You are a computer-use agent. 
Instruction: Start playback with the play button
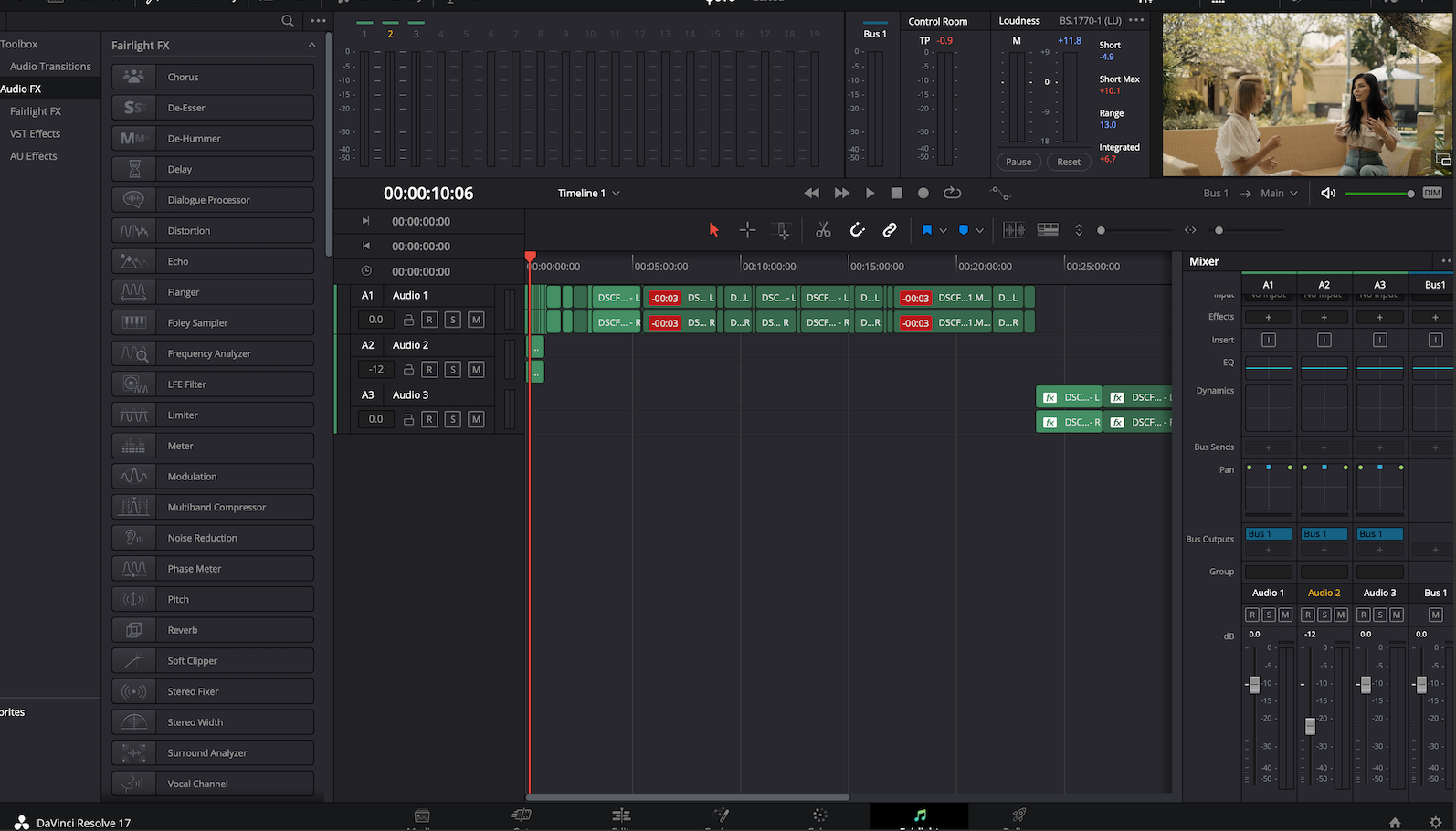[870, 193]
